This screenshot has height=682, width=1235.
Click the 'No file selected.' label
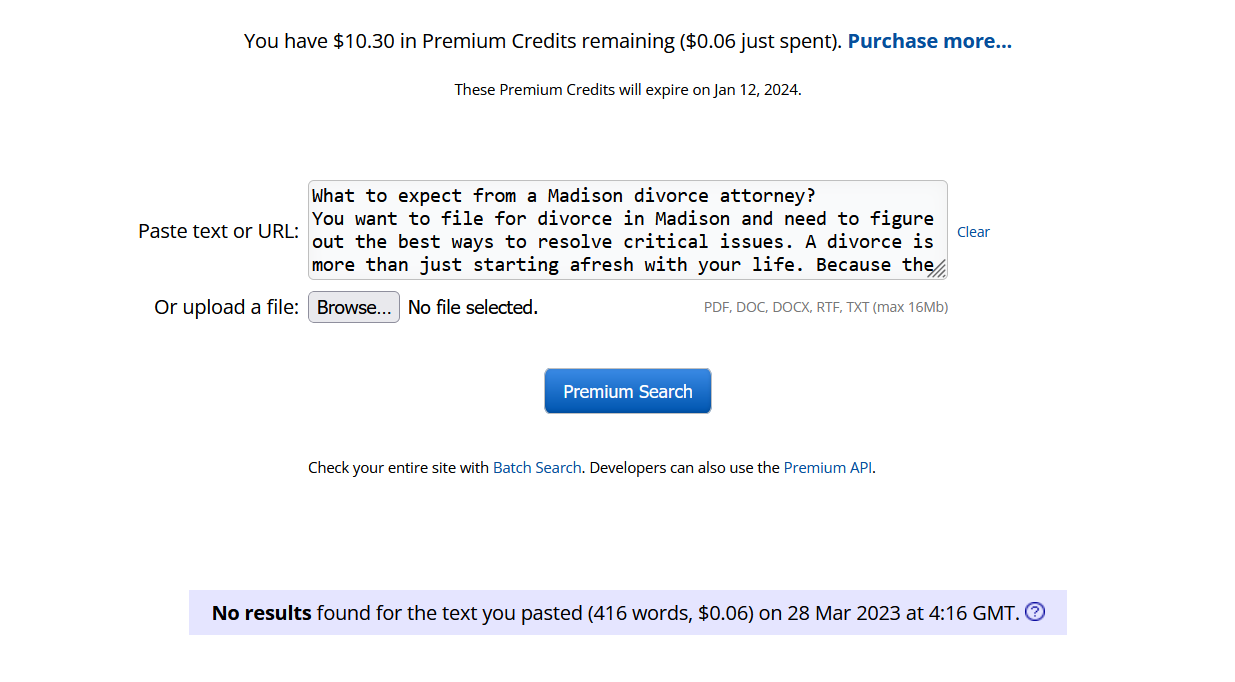pos(473,308)
